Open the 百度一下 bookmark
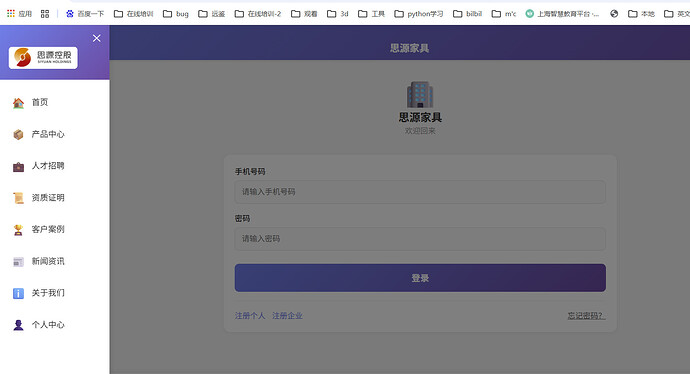The height and width of the screenshot is (374, 690). tap(85, 14)
